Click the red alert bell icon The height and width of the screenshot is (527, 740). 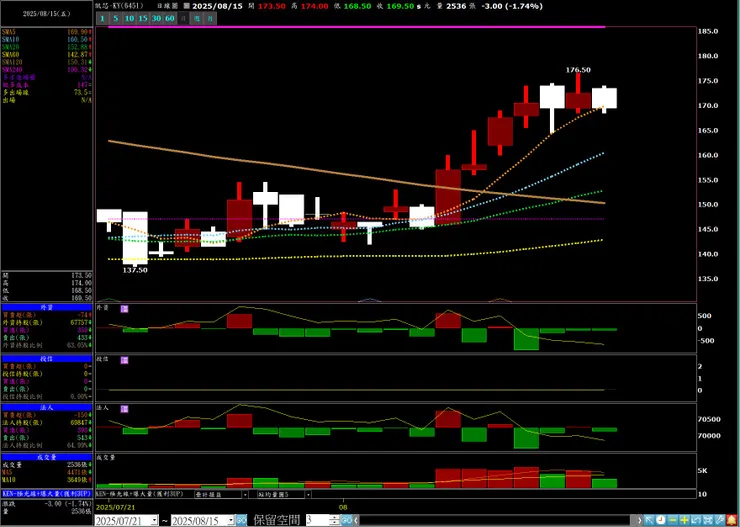pyautogui.click(x=732, y=520)
